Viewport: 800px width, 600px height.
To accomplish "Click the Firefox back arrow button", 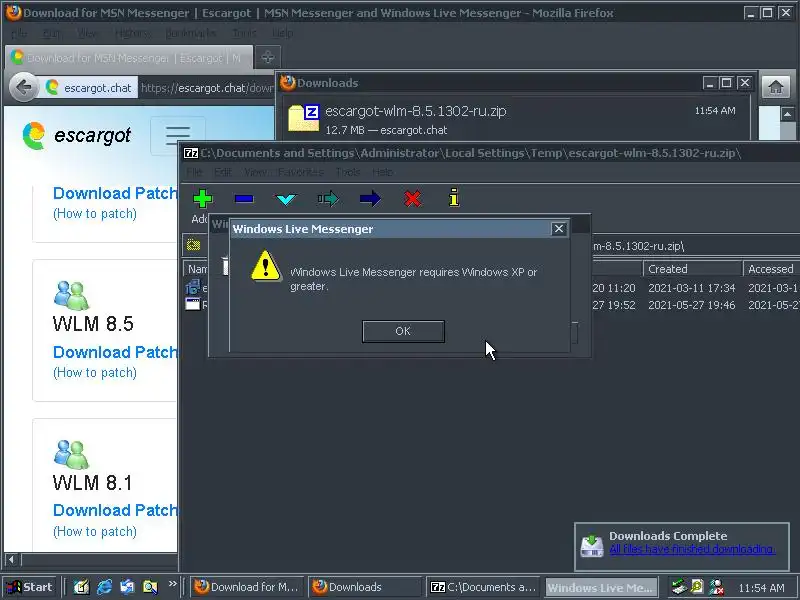I will 24,88.
